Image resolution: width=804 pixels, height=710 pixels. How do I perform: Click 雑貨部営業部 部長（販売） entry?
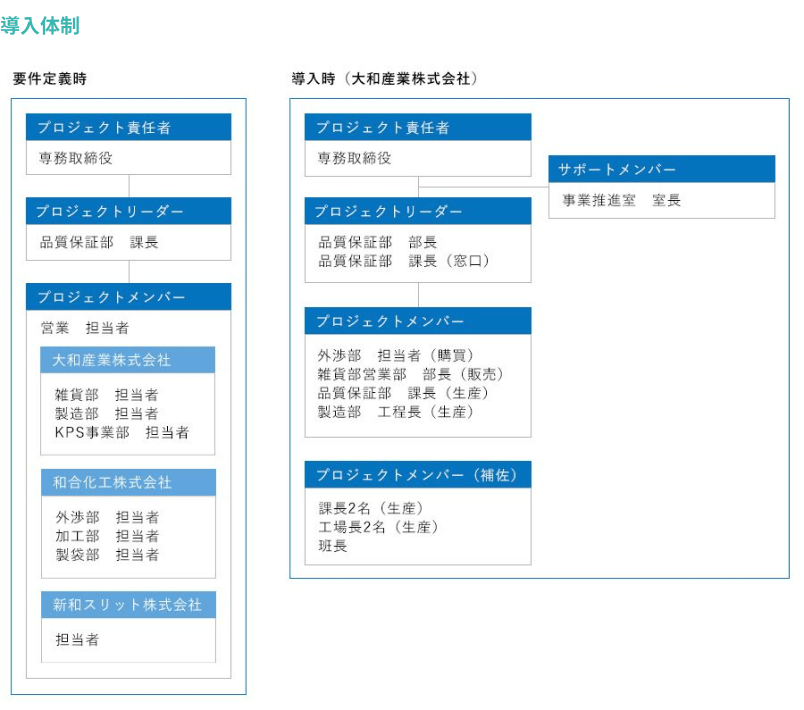point(411,374)
